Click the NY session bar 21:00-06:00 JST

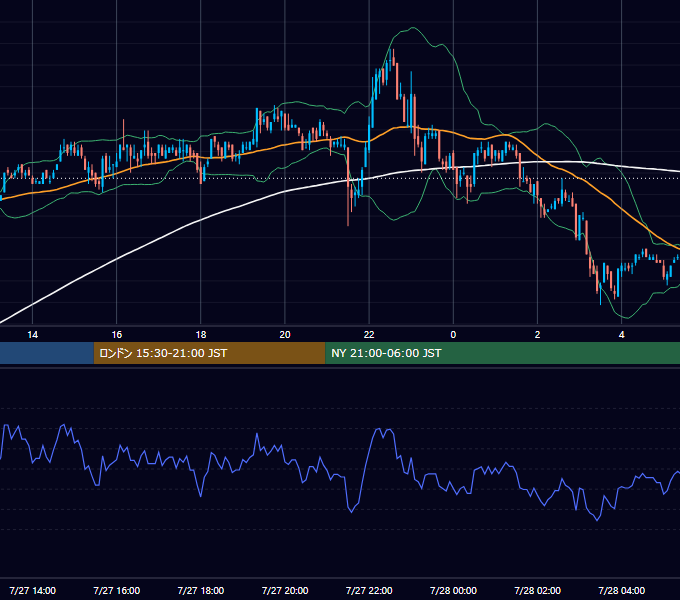tap(503, 353)
